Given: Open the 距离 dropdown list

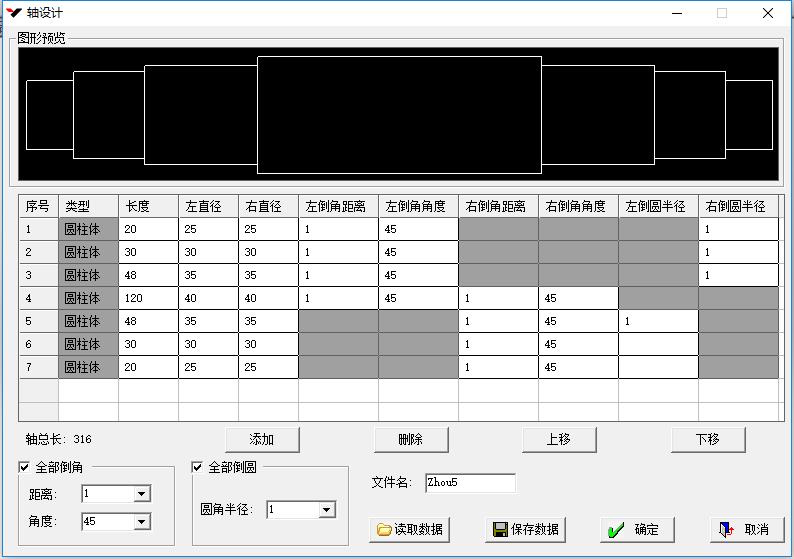Looking at the screenshot, I should pos(141,494).
